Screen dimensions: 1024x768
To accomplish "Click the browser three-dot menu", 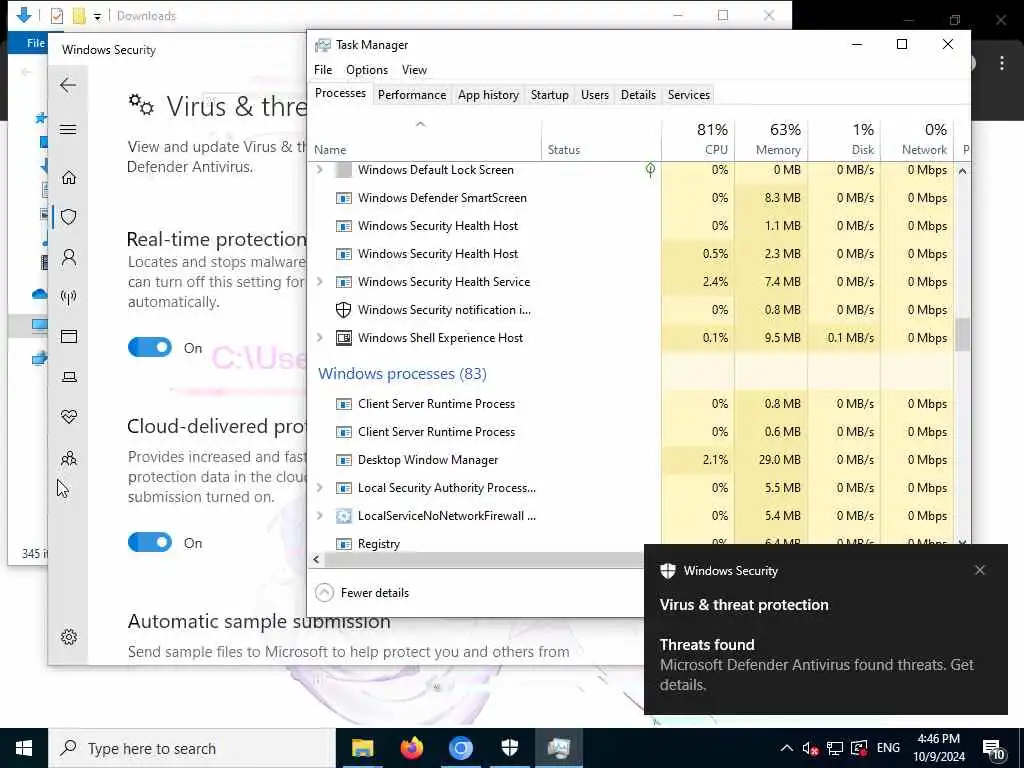I will point(1002,63).
